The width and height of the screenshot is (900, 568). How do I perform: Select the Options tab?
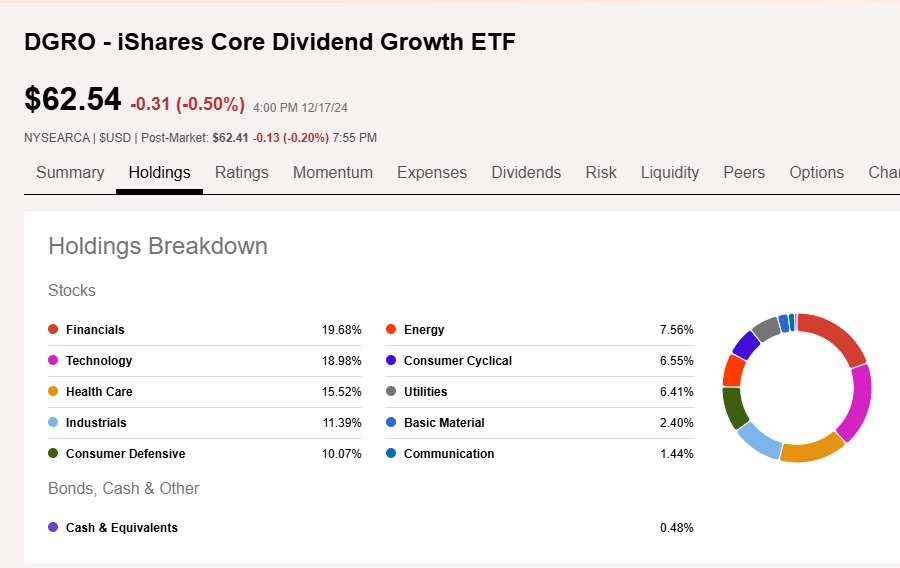tap(817, 172)
